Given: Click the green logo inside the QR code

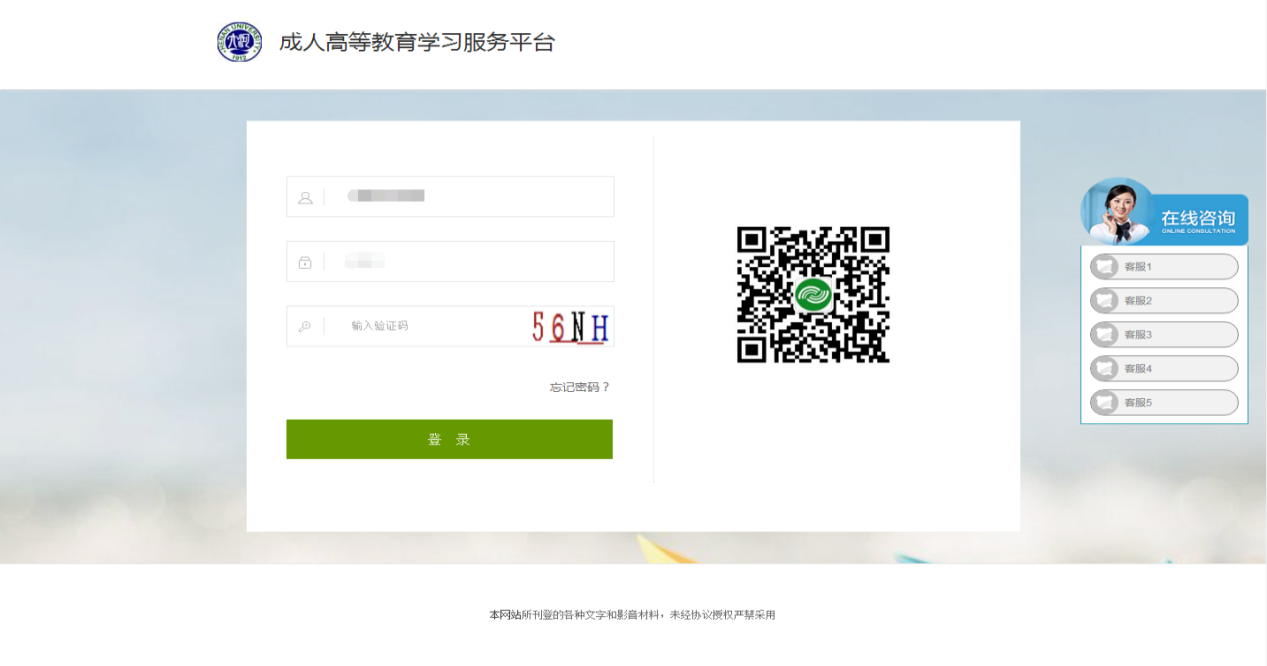Looking at the screenshot, I should (813, 295).
